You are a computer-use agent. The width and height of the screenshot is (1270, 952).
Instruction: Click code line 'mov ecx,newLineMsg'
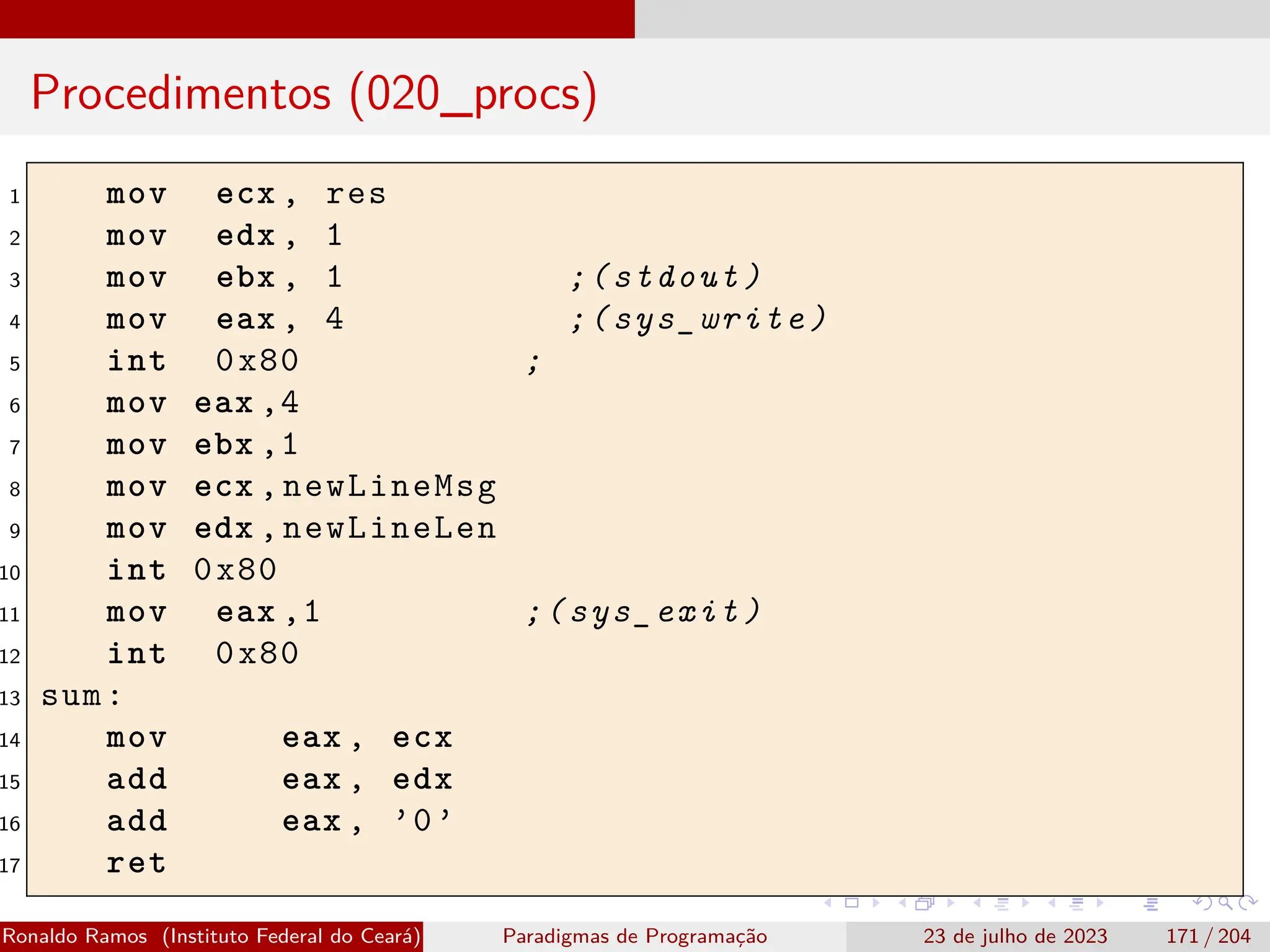(301, 488)
